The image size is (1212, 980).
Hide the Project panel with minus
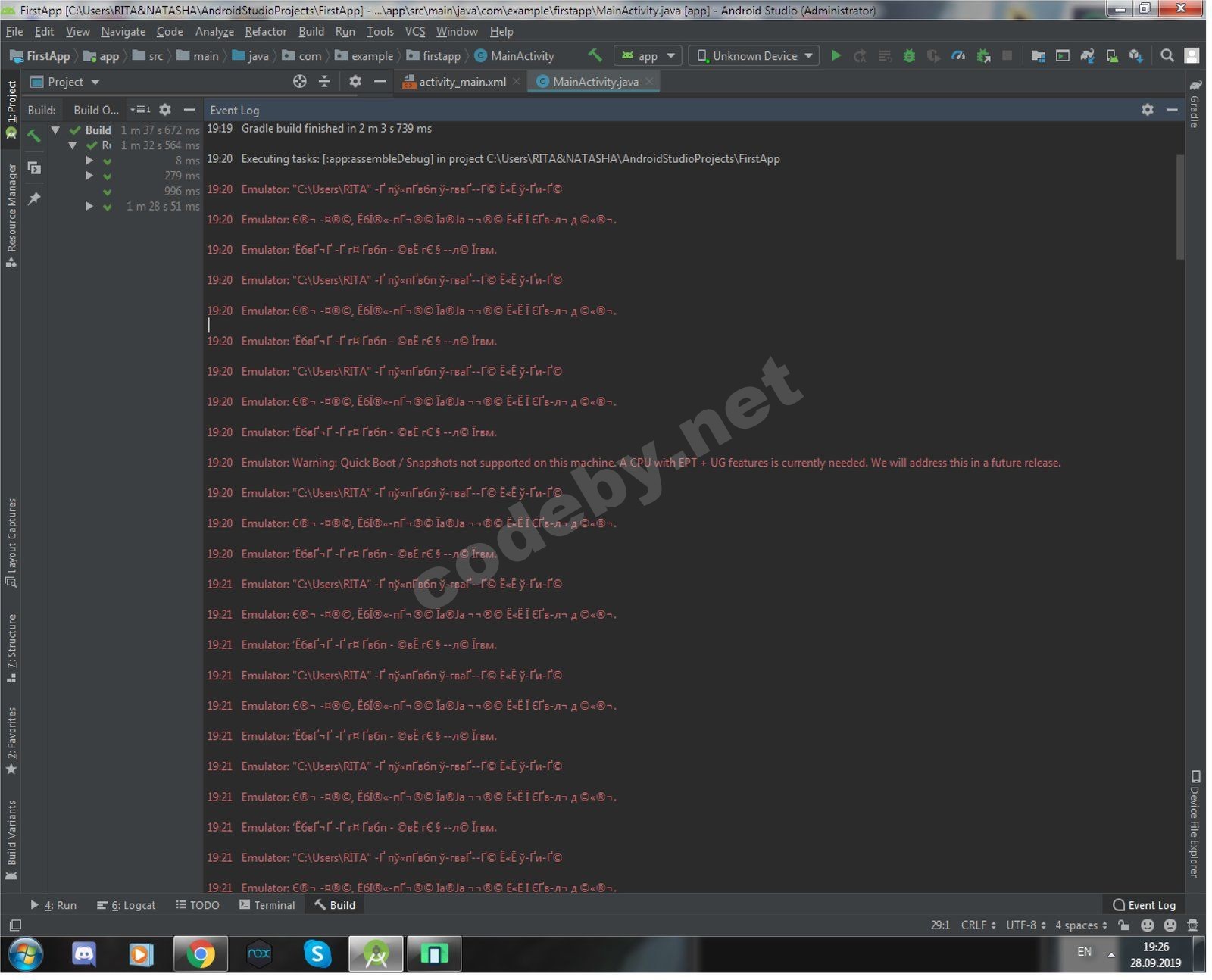(380, 81)
